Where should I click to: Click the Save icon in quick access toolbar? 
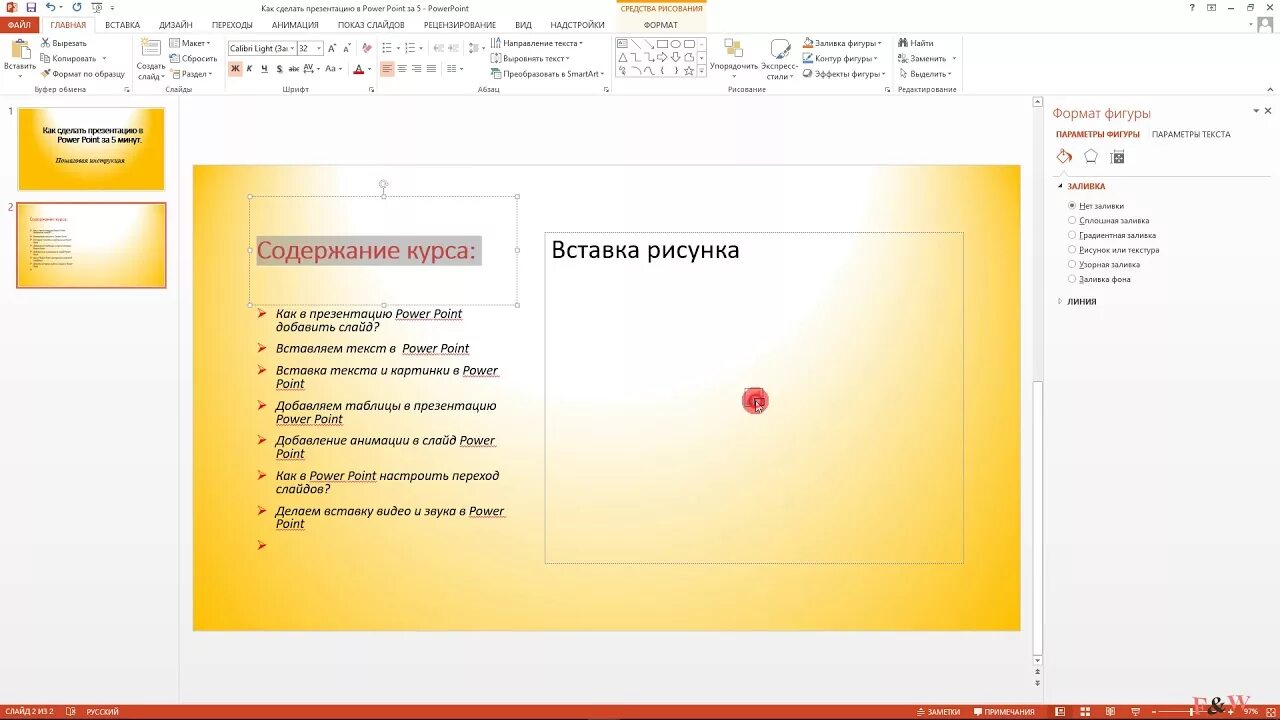[x=31, y=7]
